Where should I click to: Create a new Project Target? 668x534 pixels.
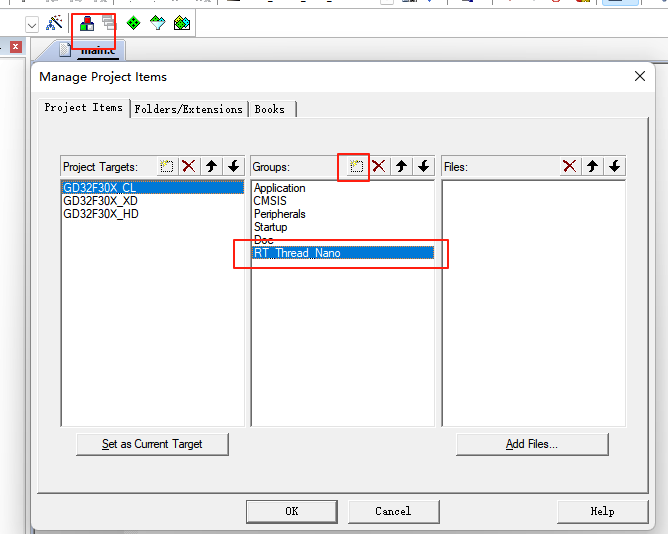(x=167, y=166)
